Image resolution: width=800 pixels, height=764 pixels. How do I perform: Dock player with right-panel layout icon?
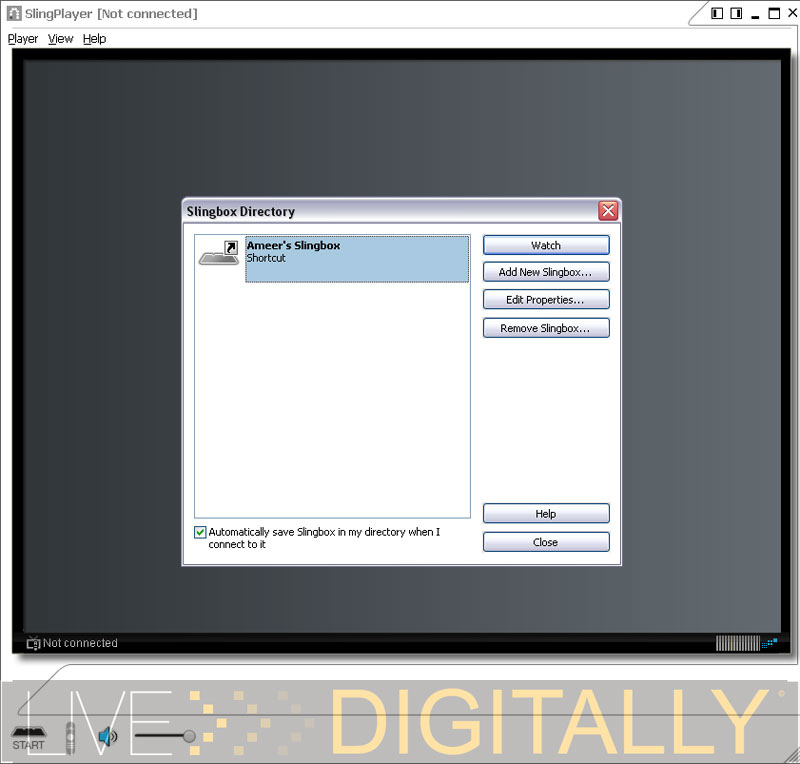point(736,13)
